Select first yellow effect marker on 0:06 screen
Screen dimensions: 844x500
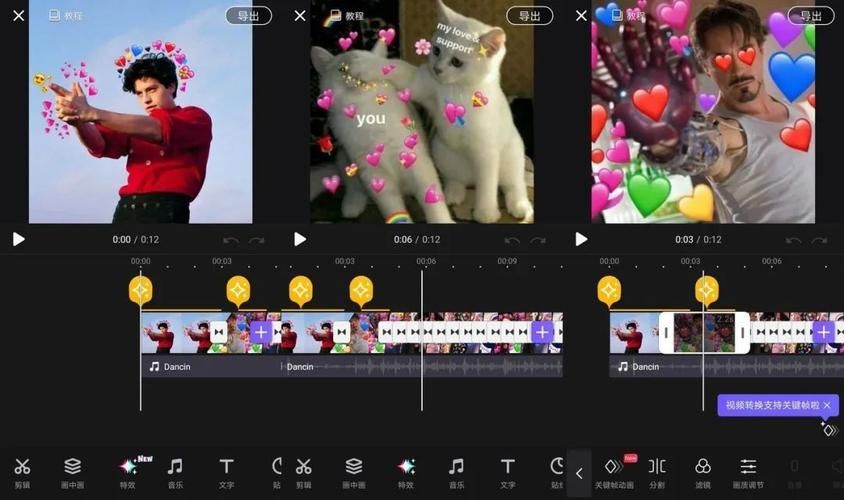[300, 291]
